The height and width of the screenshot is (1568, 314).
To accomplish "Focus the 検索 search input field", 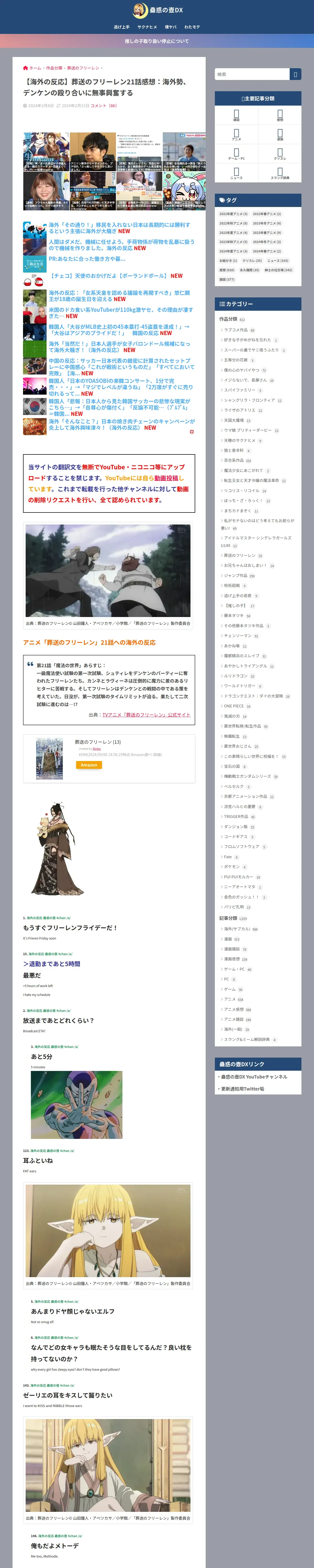I will [x=252, y=74].
